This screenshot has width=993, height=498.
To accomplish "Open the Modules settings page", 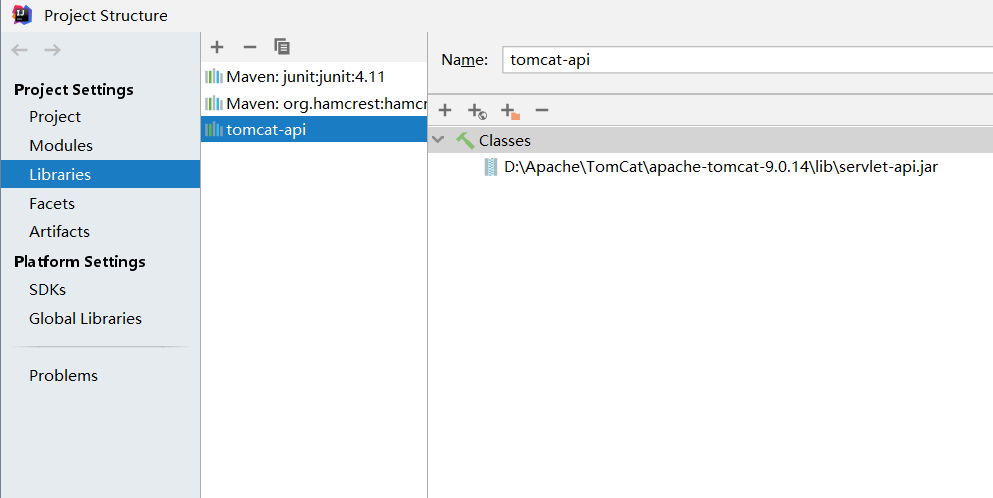I will 61,146.
